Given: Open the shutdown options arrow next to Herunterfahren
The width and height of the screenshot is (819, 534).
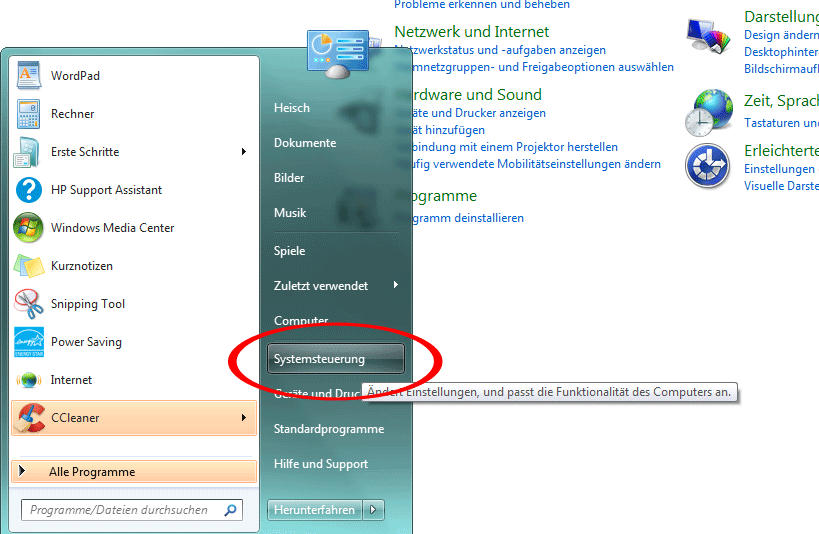Looking at the screenshot, I should point(373,509).
